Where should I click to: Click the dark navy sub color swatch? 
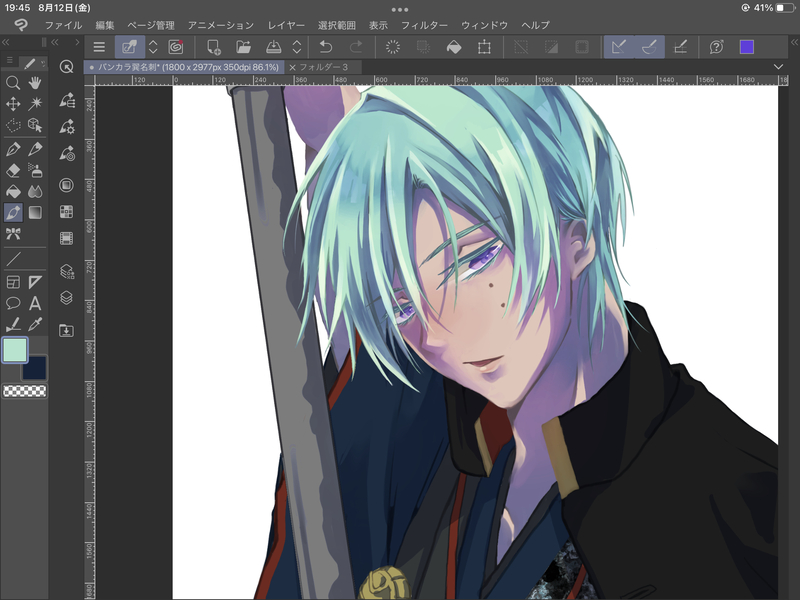(x=34, y=368)
